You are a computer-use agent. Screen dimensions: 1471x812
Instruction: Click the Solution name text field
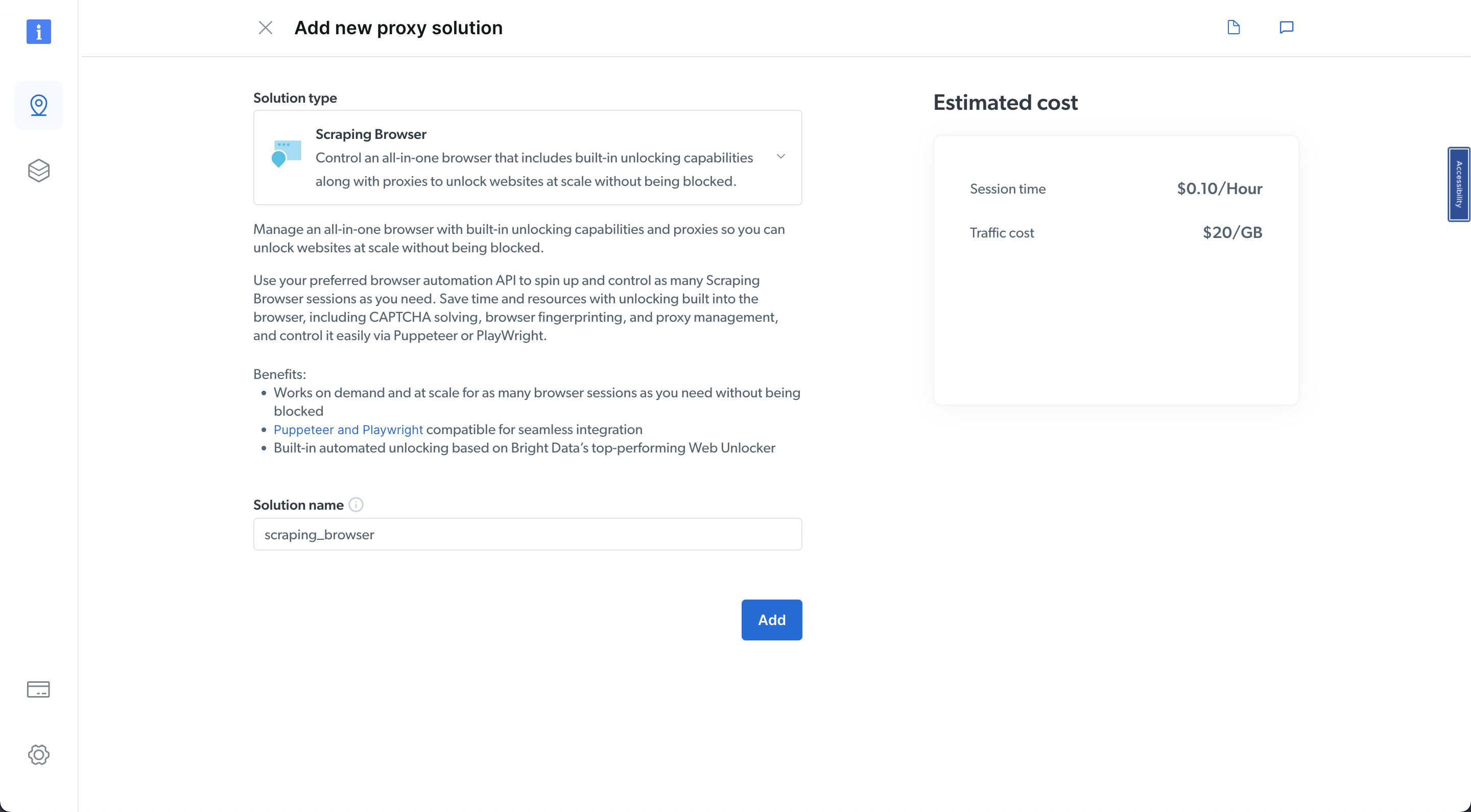(x=527, y=535)
